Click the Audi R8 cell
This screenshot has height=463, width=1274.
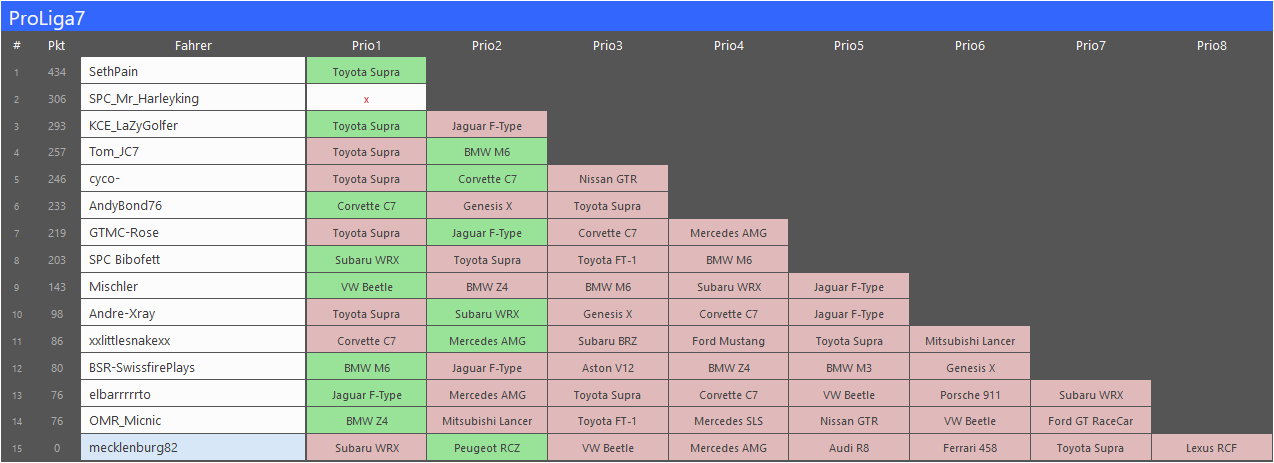pos(848,448)
